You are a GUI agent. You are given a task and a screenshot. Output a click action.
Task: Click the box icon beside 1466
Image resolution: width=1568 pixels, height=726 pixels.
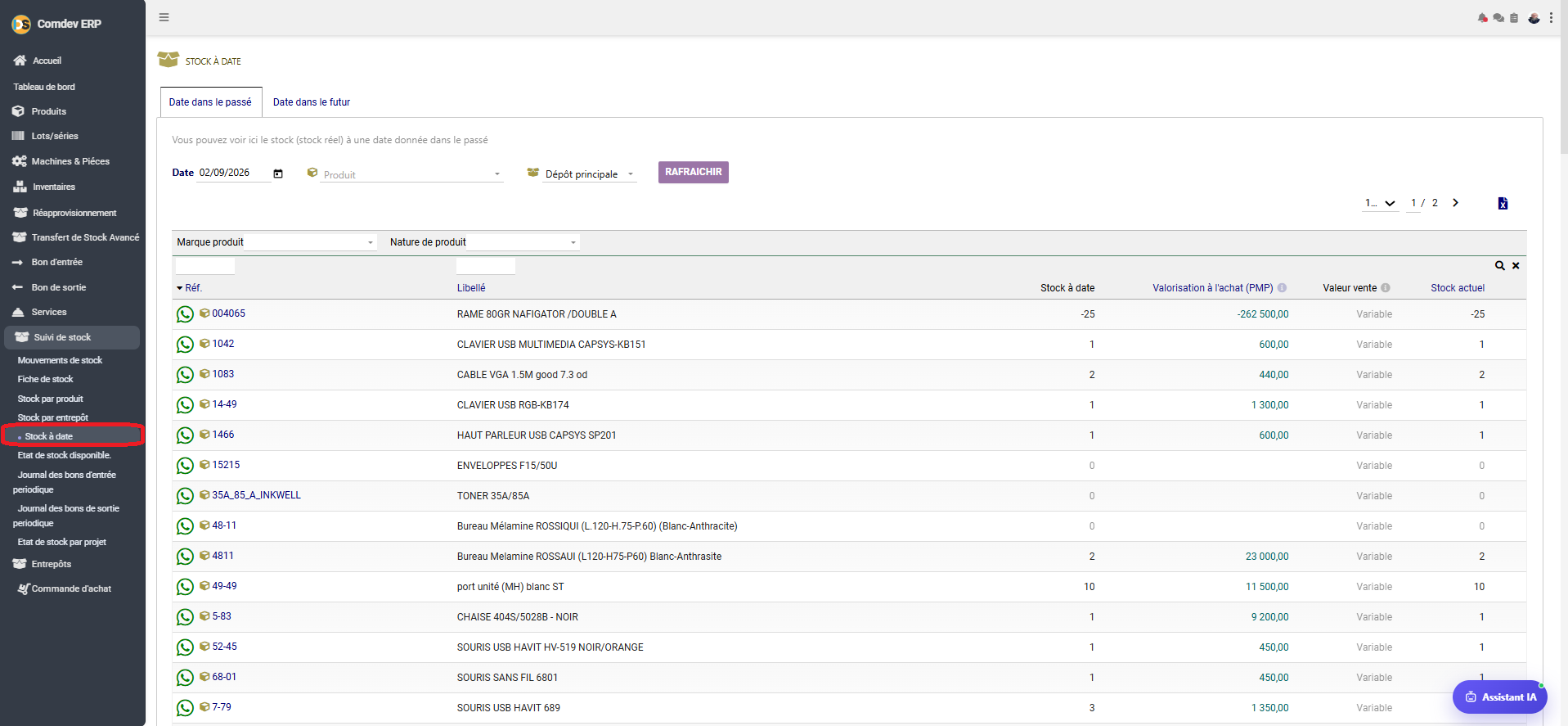[x=204, y=435]
